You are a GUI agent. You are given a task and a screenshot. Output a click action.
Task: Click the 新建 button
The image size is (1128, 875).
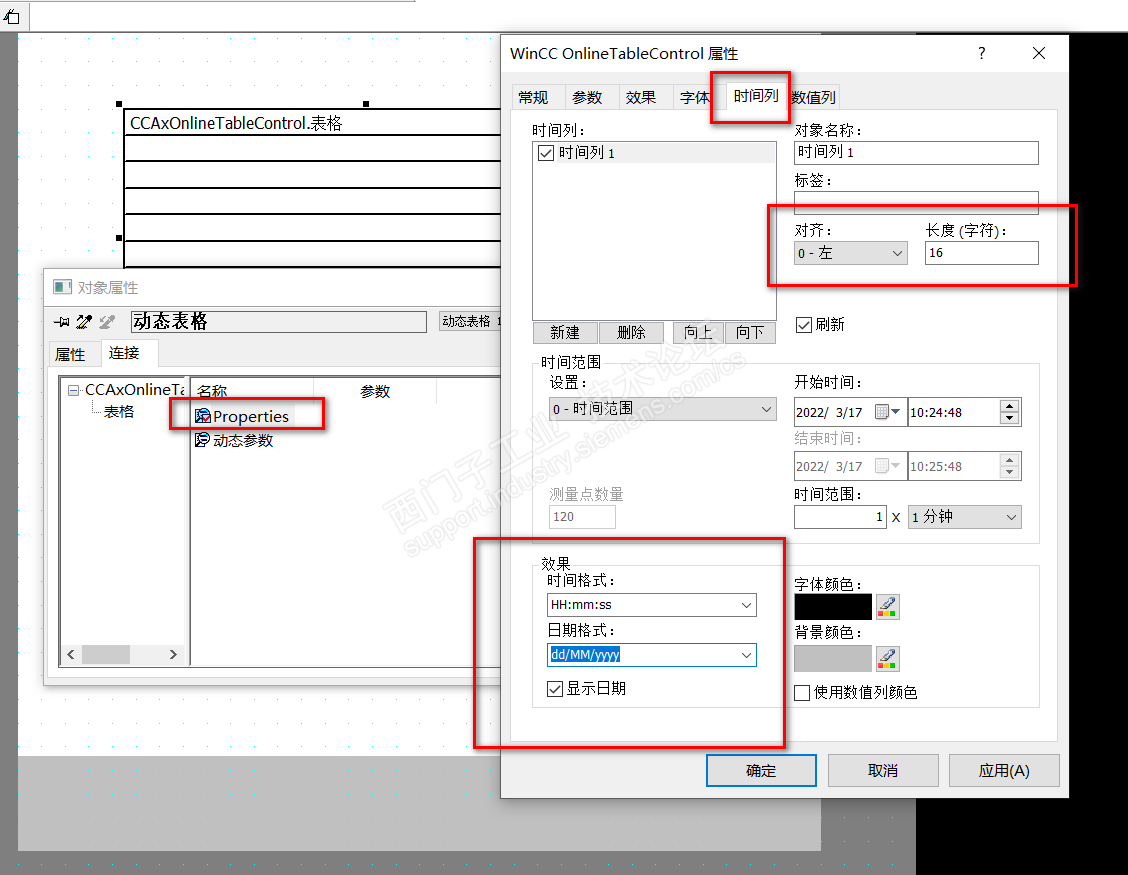coord(565,332)
